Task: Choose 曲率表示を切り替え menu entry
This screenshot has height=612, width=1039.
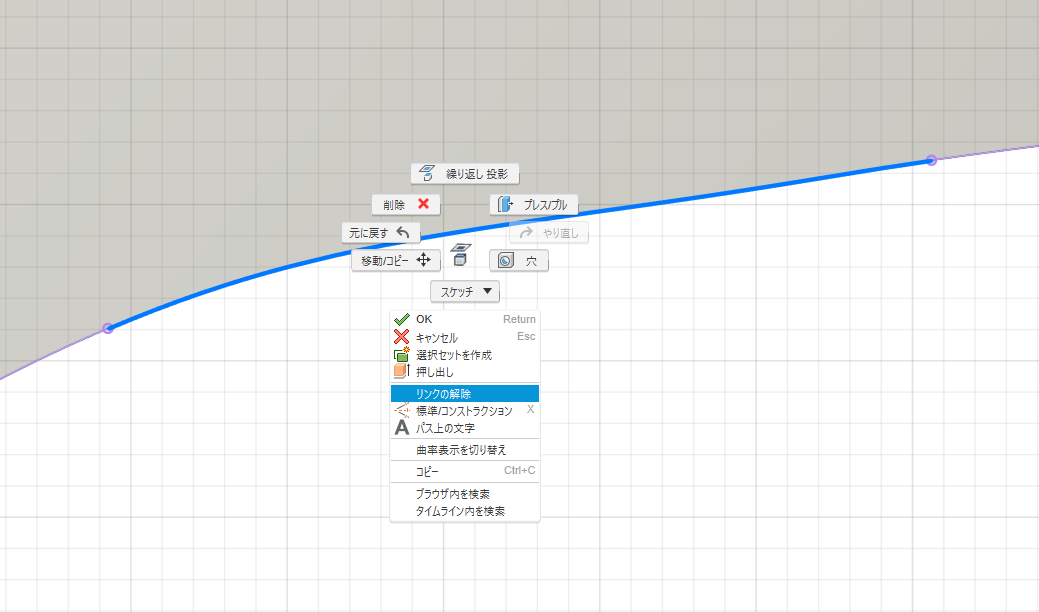Action: (465, 450)
